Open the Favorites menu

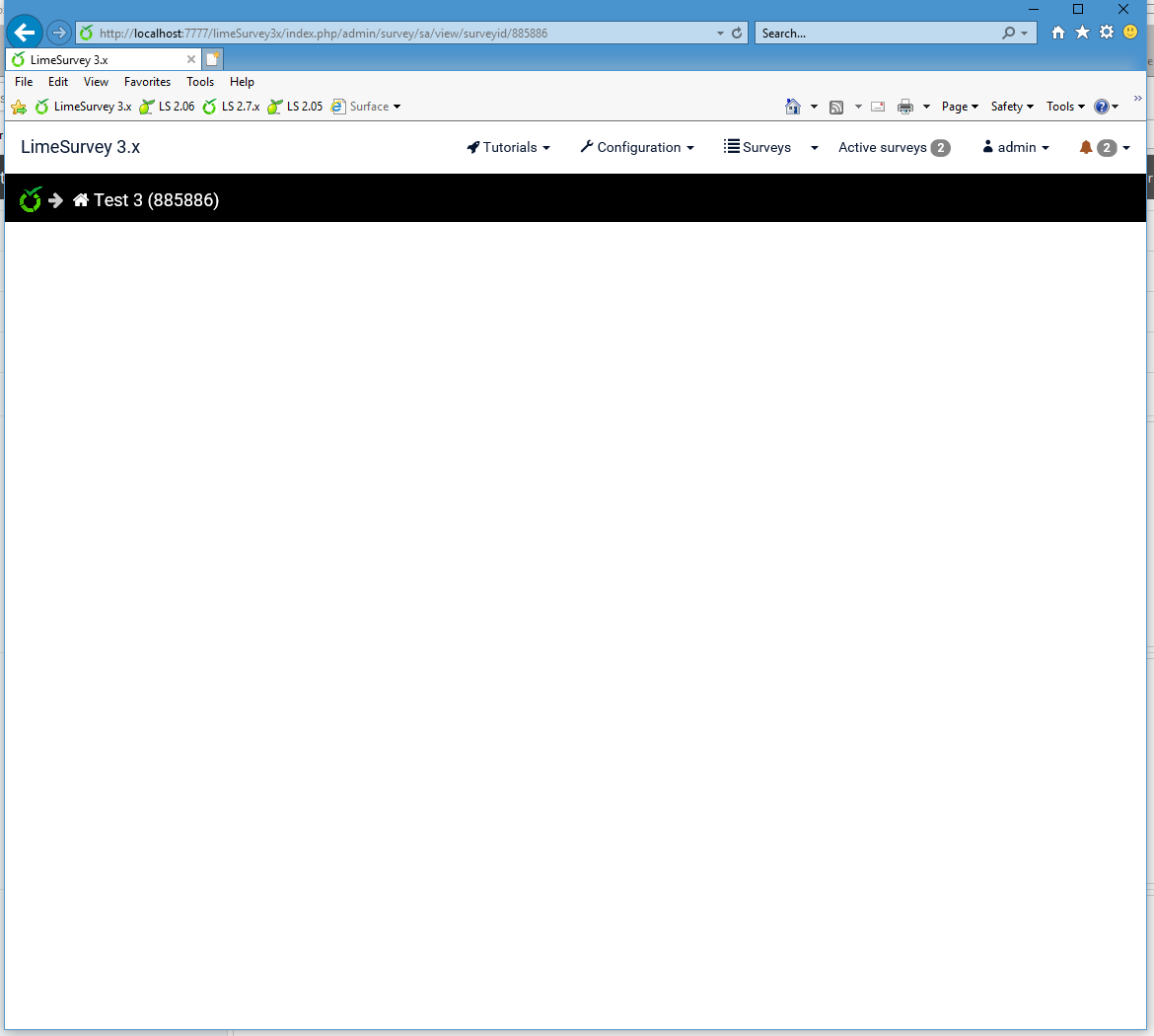click(147, 82)
